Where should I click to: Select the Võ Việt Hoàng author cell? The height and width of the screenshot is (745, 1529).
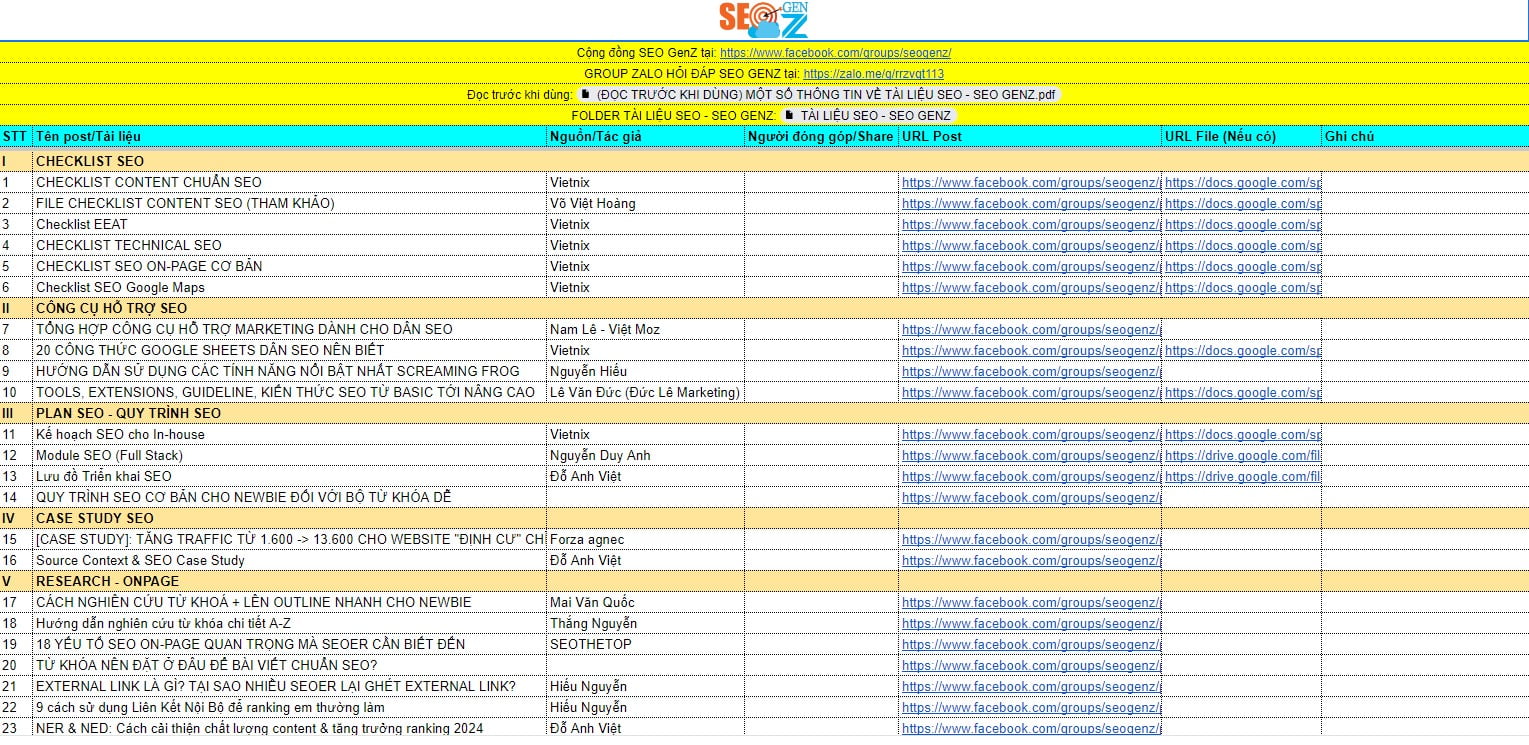pyautogui.click(x=645, y=203)
